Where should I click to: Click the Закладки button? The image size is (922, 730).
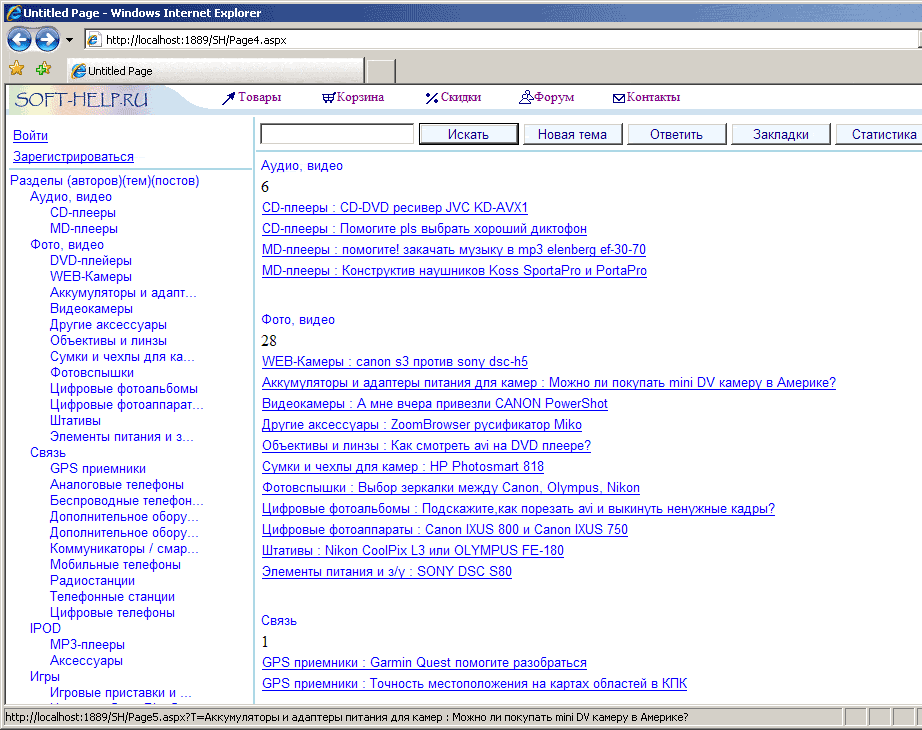pos(781,134)
